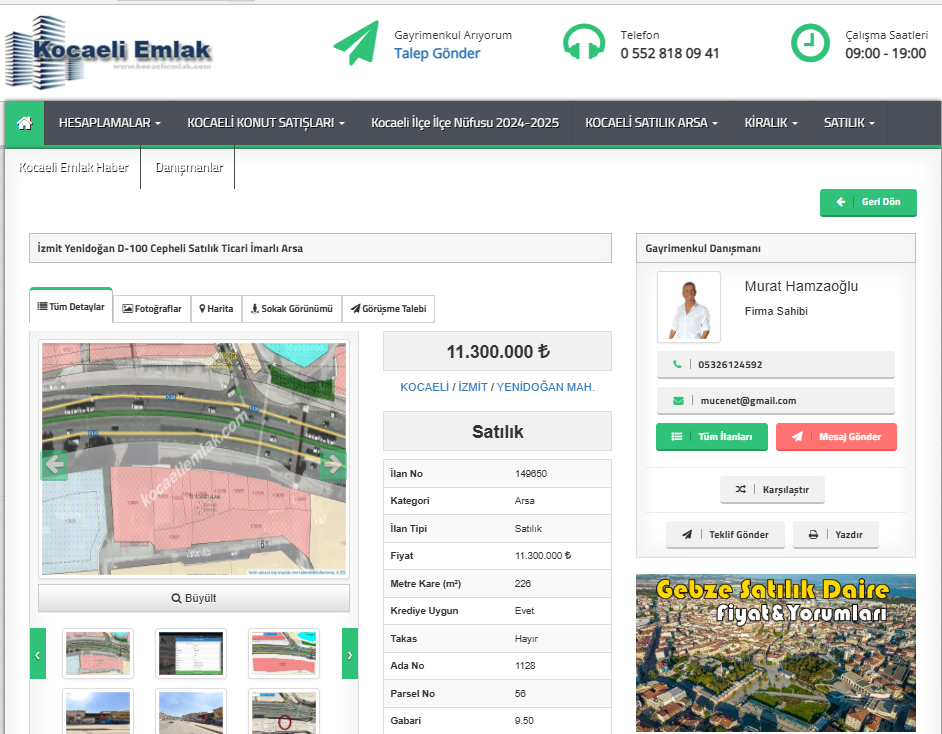
Task: Show the previous photo with the left arrow
Action: click(54, 464)
